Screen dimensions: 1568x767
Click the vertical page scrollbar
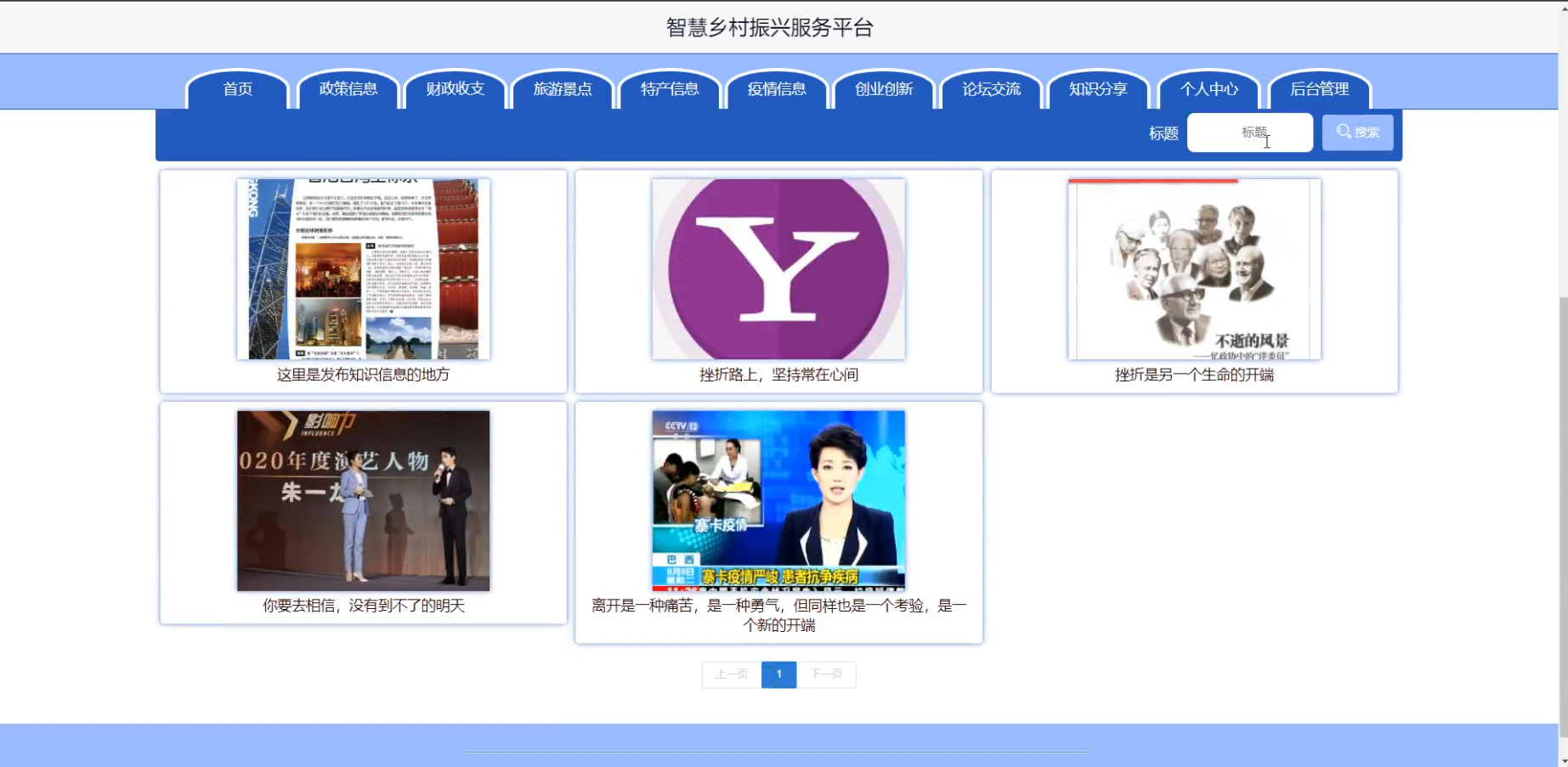[x=1563, y=518]
